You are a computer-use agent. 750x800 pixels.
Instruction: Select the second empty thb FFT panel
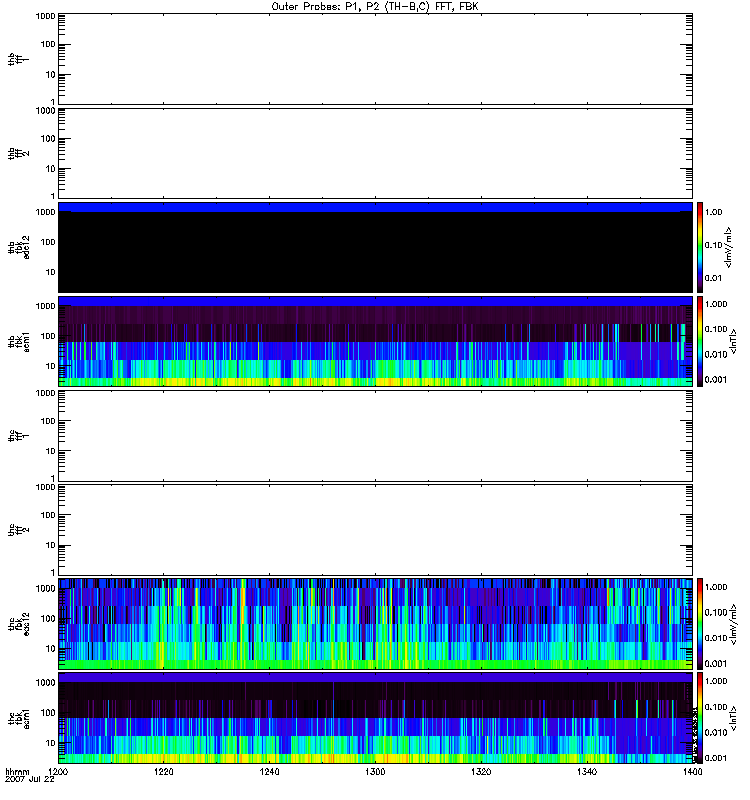[376, 152]
